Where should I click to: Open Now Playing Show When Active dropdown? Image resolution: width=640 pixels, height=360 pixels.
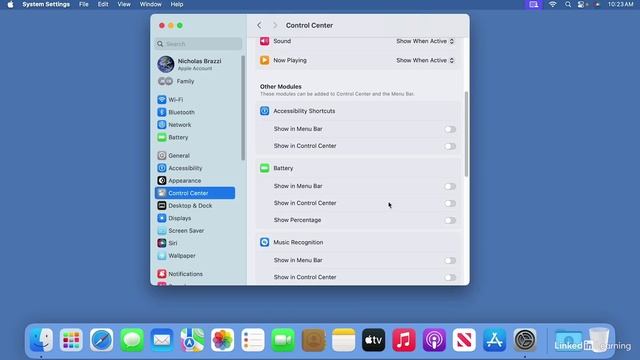click(425, 60)
